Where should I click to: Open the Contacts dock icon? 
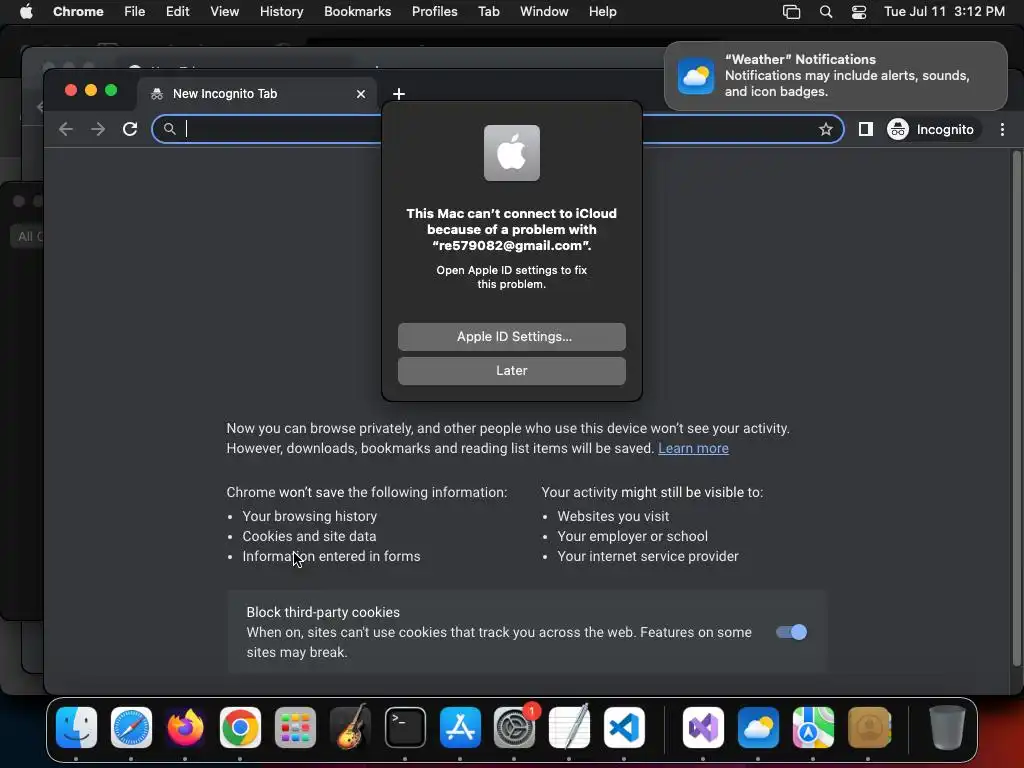tap(869, 727)
